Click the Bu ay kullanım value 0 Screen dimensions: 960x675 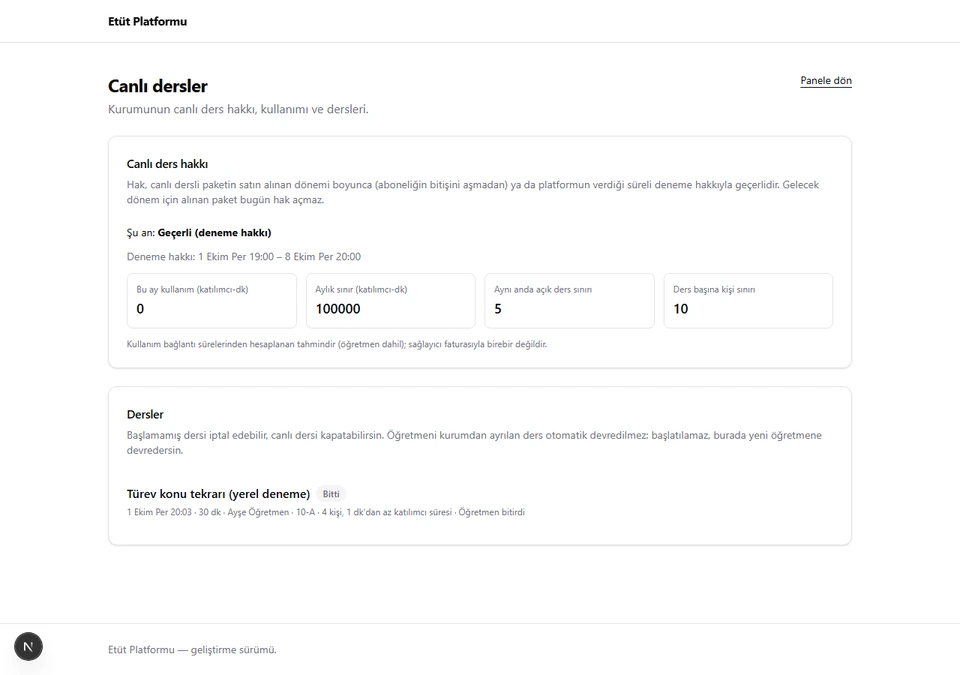pyautogui.click(x=140, y=309)
